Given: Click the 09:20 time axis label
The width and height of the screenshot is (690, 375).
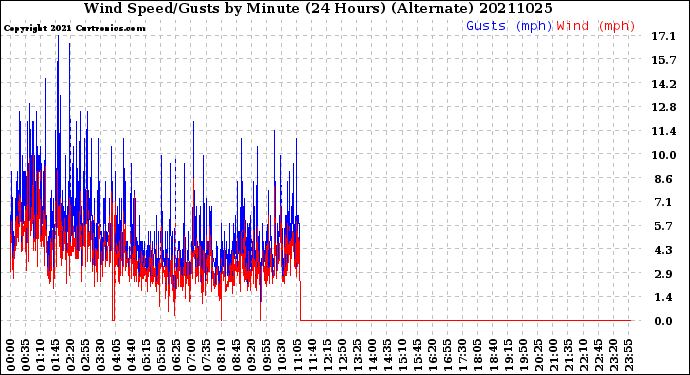Looking at the screenshot, I should pyautogui.click(x=252, y=355).
